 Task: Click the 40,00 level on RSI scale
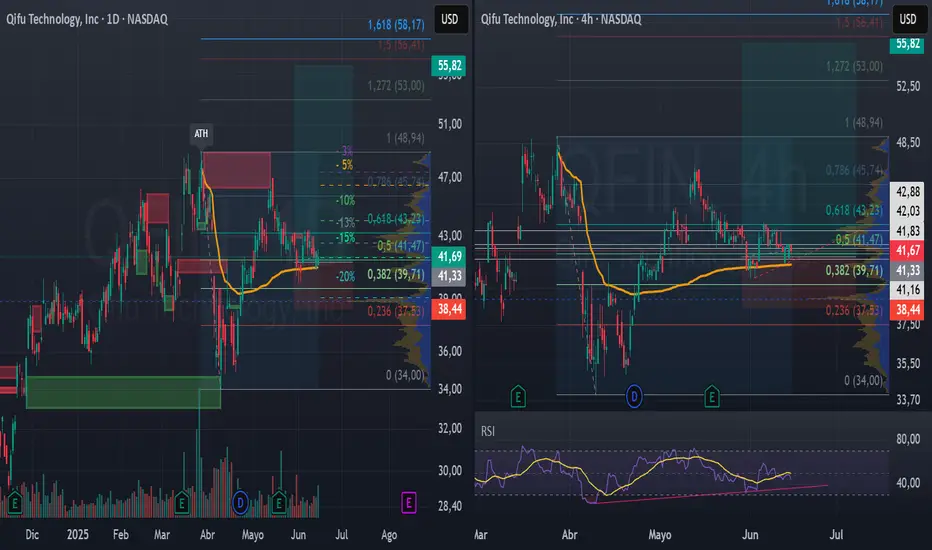[x=908, y=483]
